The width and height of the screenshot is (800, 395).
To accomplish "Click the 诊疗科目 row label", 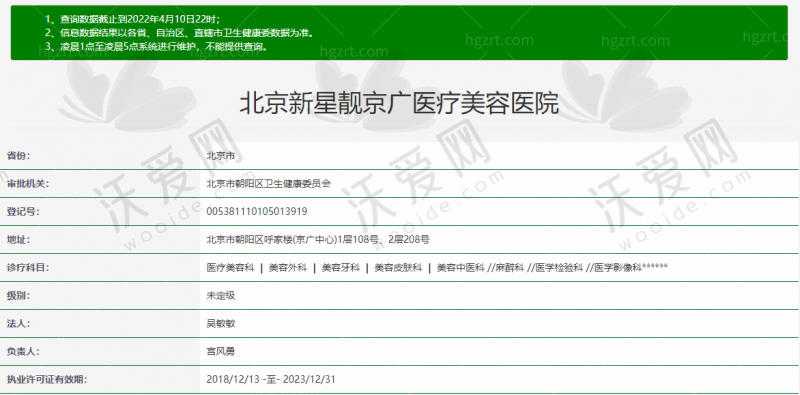I will pyautogui.click(x=28, y=267).
